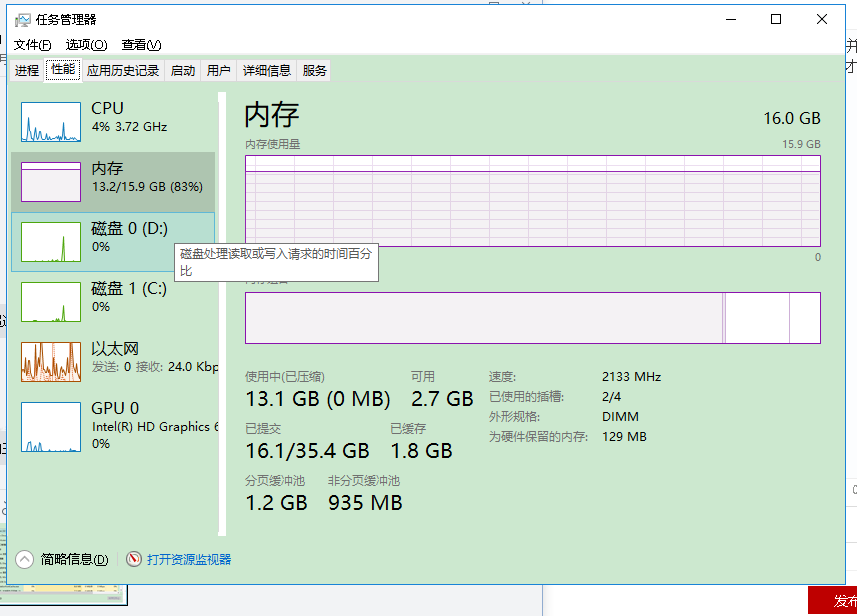Switch to the 用户 tab
The width and height of the screenshot is (857, 616).
tap(219, 70)
